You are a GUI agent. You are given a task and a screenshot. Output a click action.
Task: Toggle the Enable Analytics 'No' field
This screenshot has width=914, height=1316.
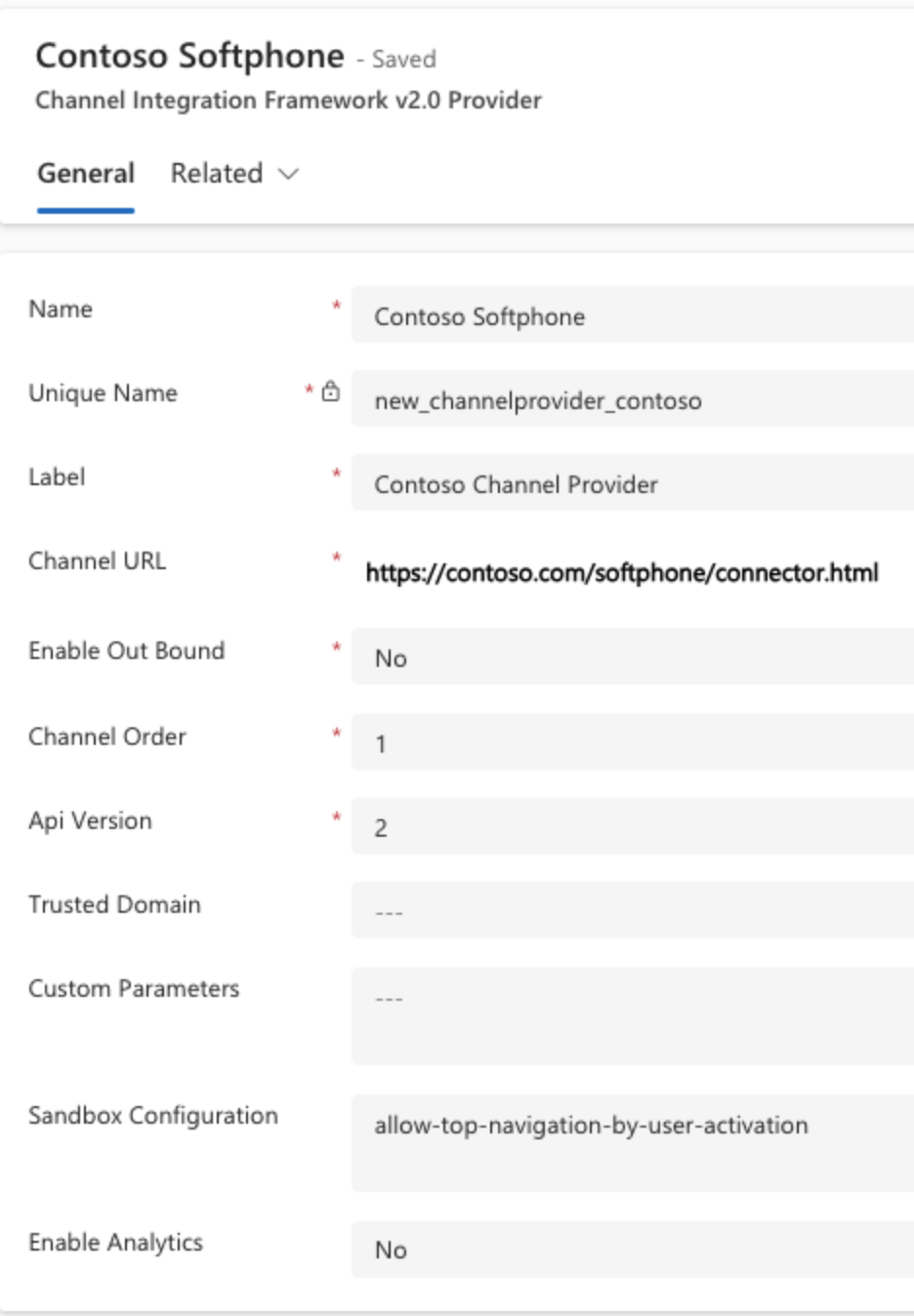point(633,1249)
